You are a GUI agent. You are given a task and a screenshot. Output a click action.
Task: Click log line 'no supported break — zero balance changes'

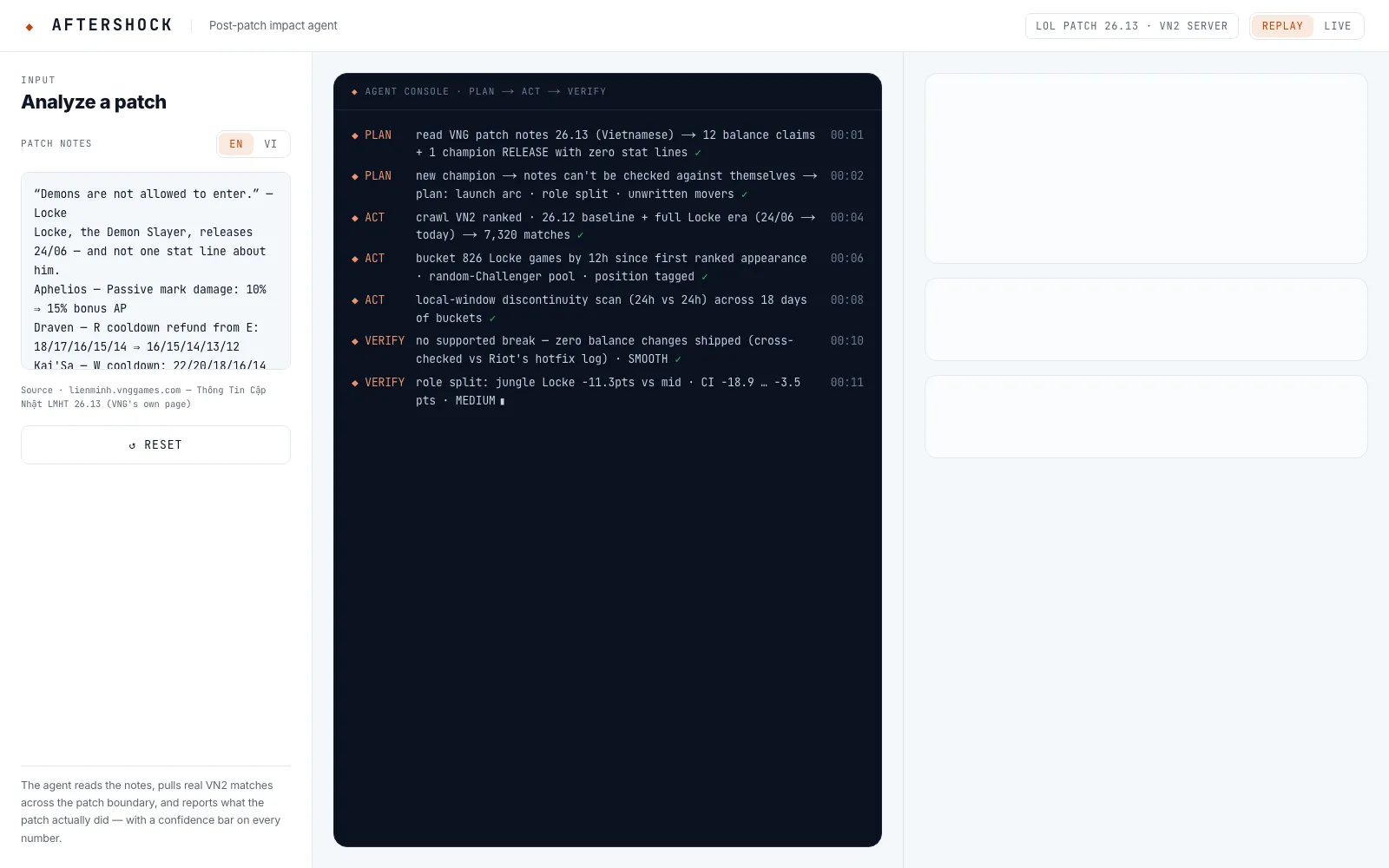pyautogui.click(x=604, y=350)
